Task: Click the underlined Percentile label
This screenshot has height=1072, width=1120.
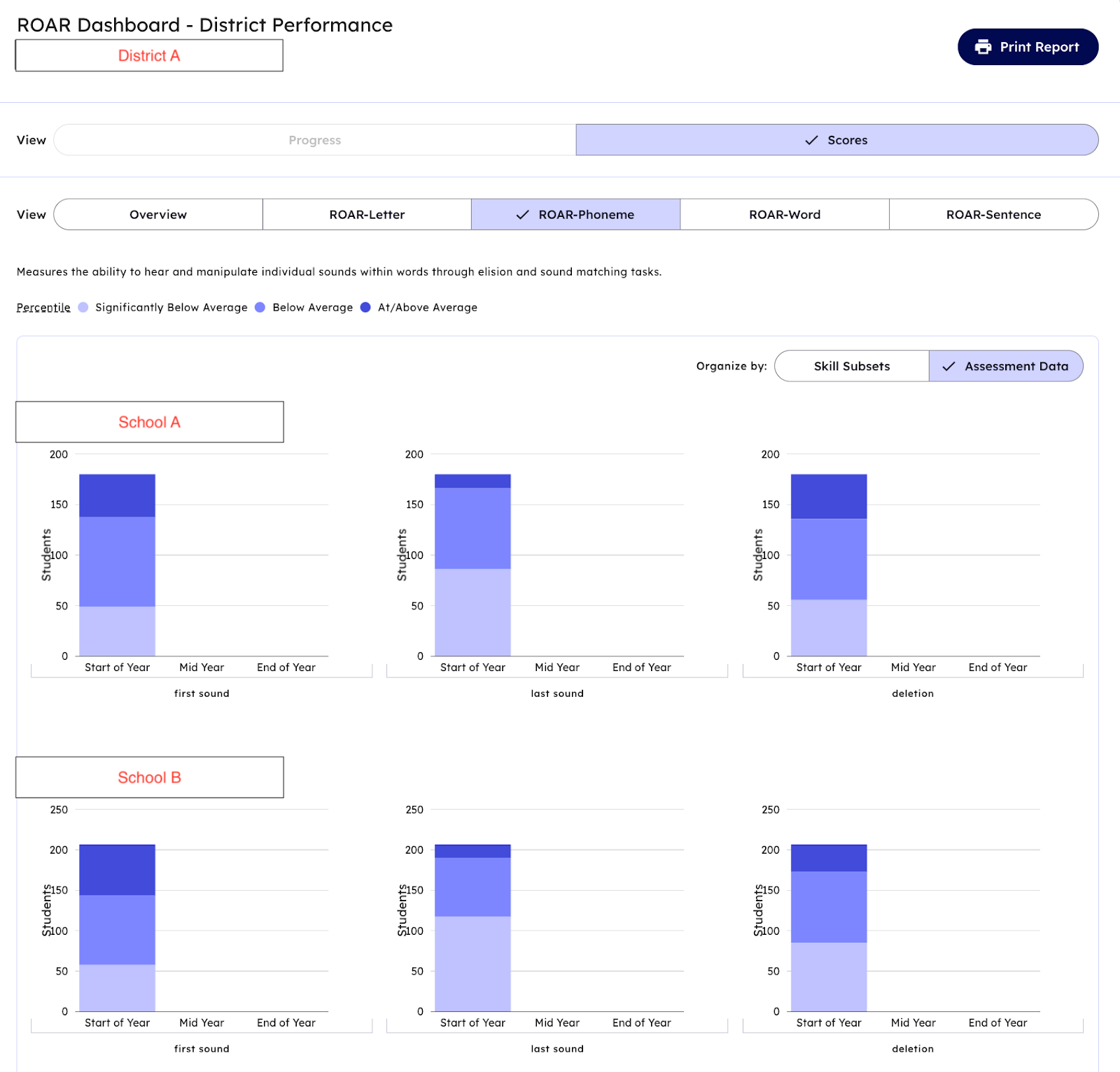Action: click(x=43, y=308)
